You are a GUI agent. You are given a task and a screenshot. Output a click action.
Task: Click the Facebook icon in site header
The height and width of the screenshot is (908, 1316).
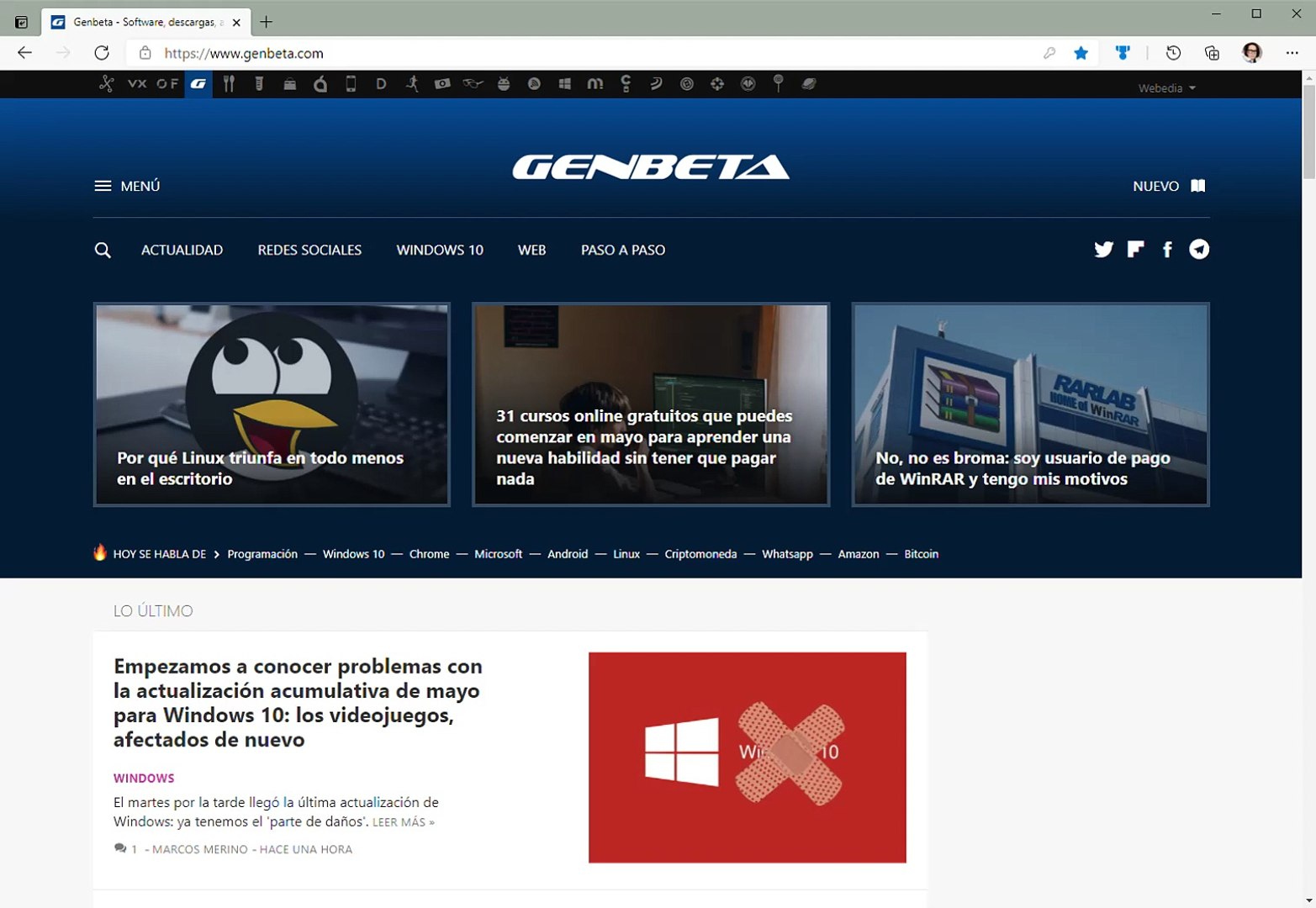1167,249
